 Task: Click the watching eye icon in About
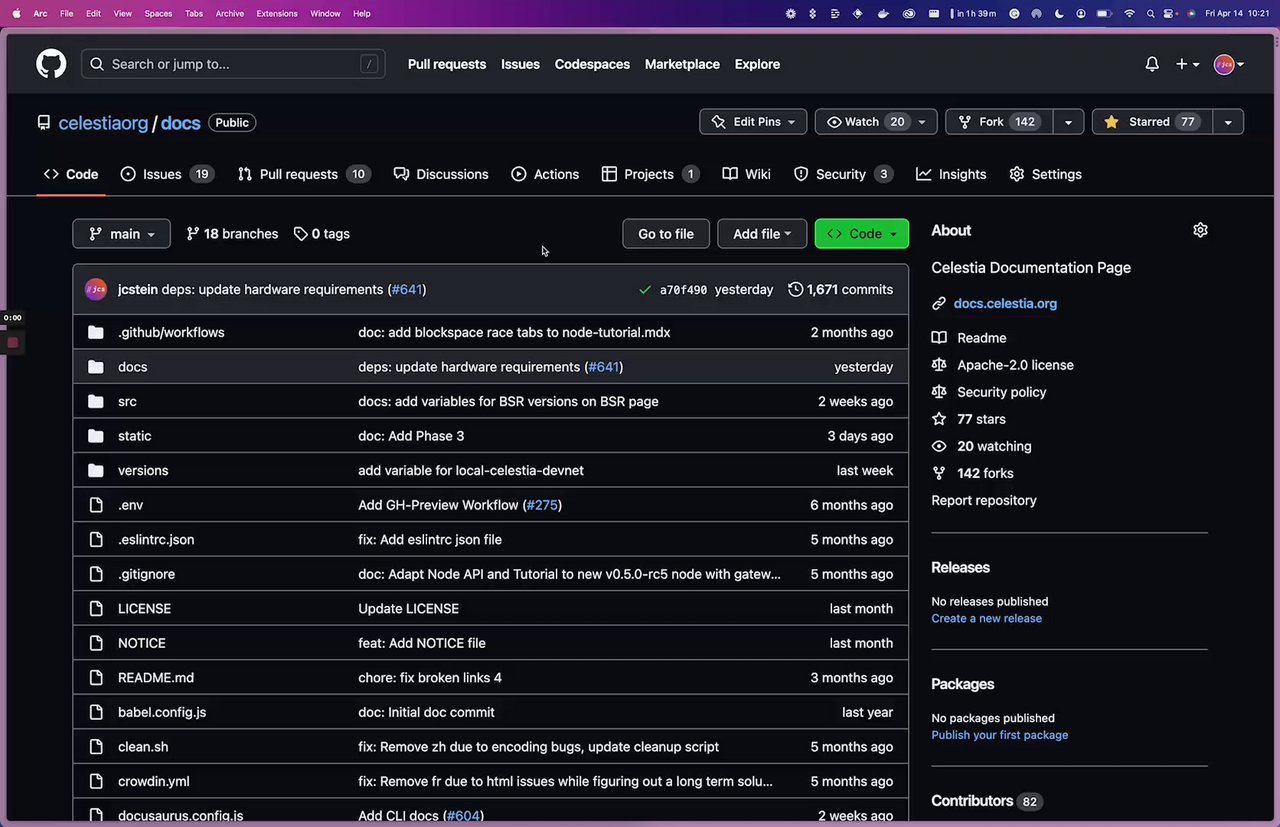pos(939,446)
